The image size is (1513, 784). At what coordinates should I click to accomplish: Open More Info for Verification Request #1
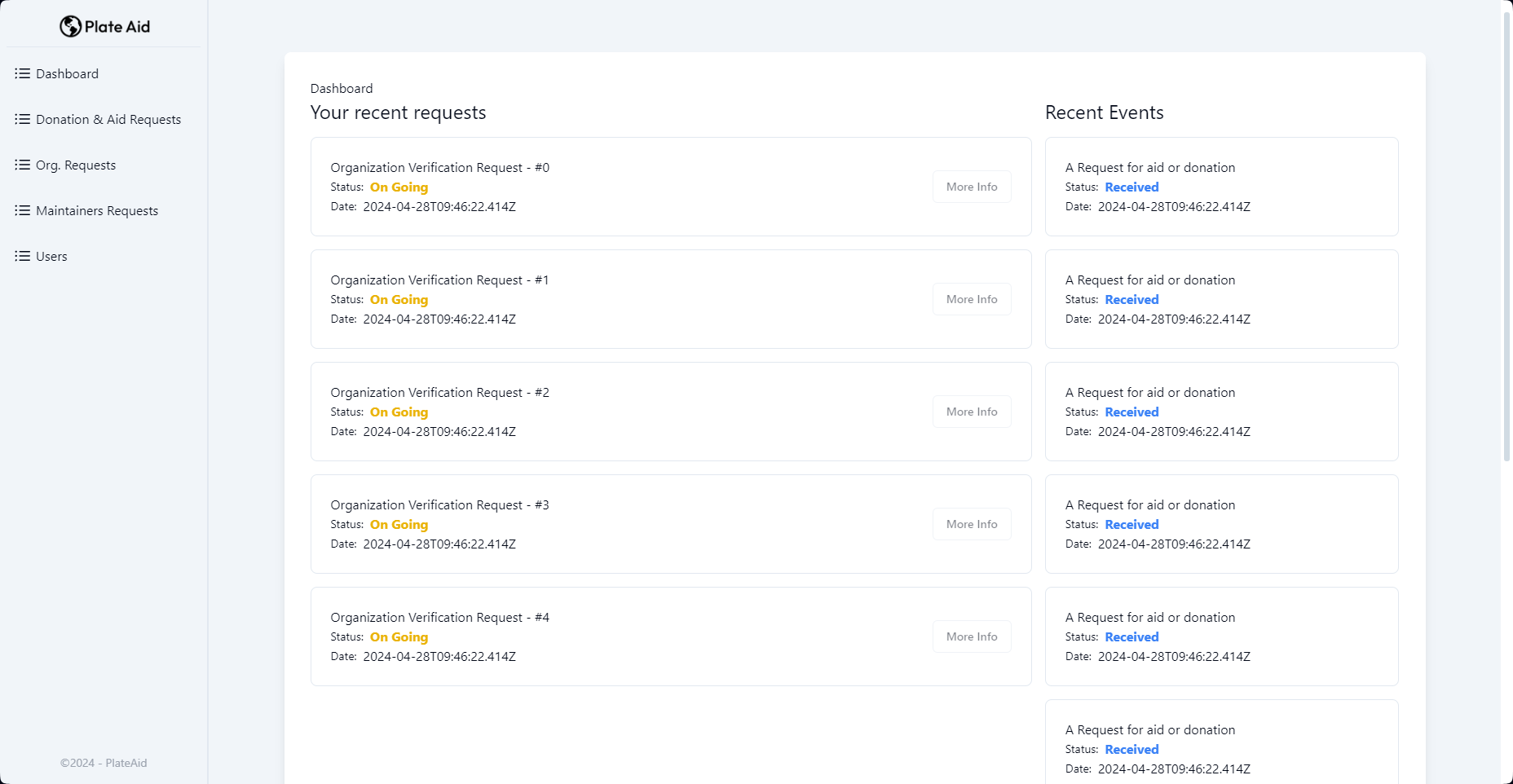pos(972,299)
